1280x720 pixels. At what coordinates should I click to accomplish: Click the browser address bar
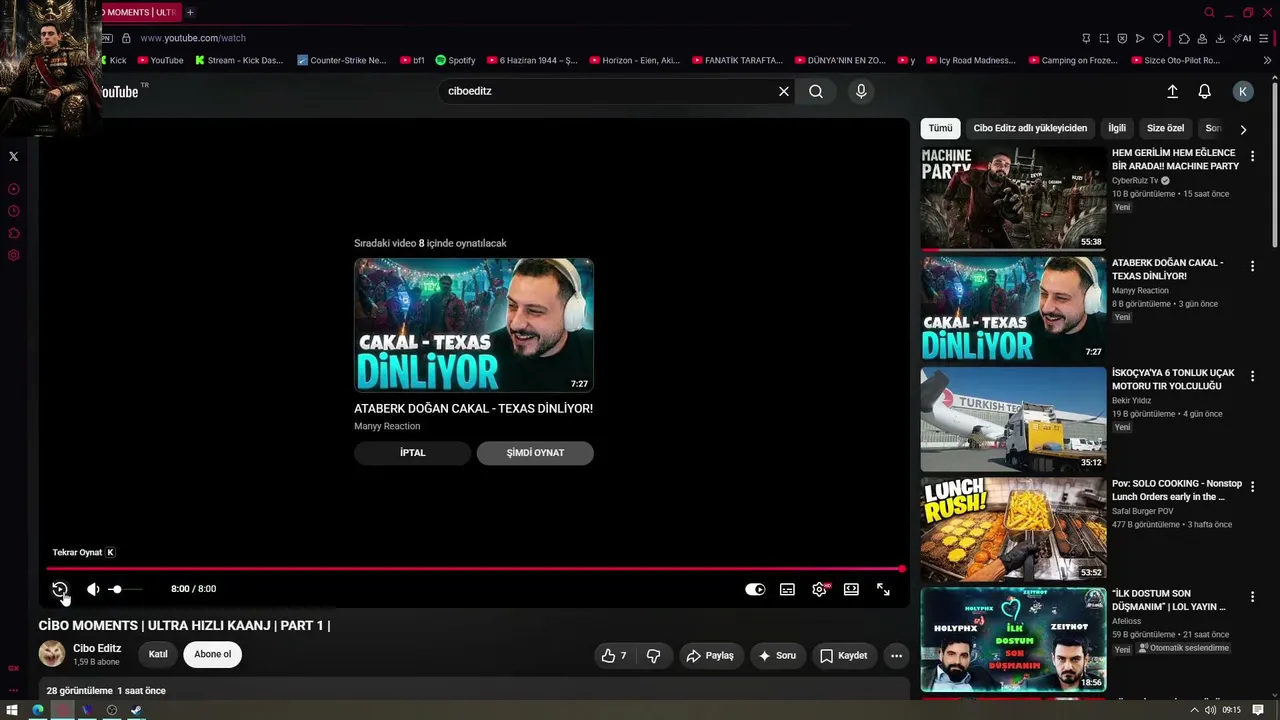tap(600, 38)
